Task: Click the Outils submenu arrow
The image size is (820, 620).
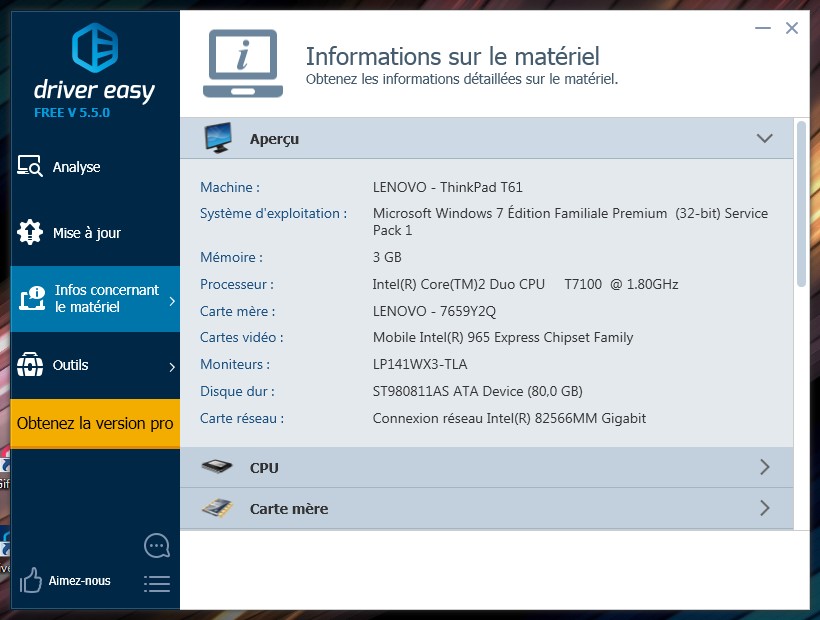Action: (x=172, y=367)
